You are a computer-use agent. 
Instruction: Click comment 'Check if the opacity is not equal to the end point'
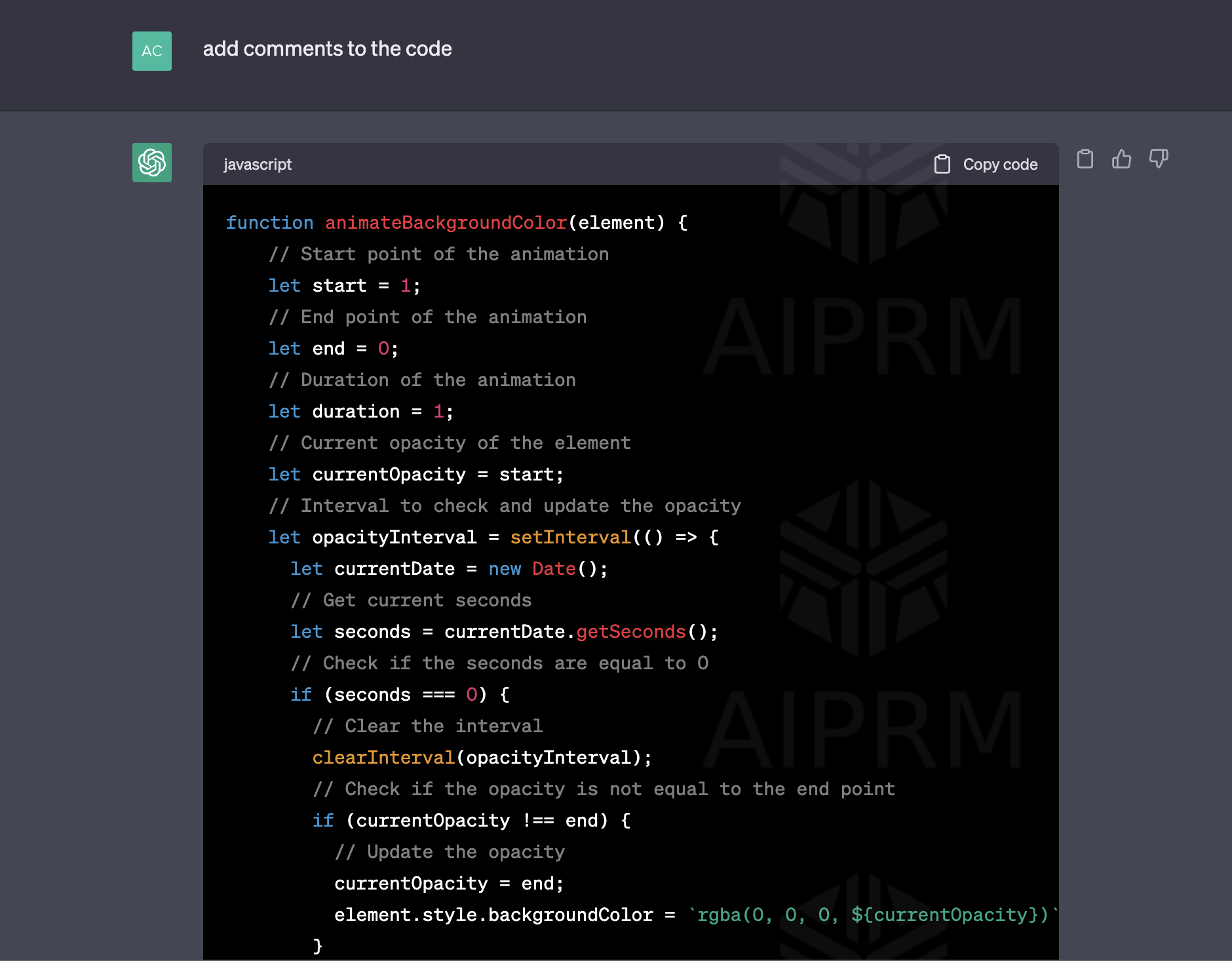(604, 789)
